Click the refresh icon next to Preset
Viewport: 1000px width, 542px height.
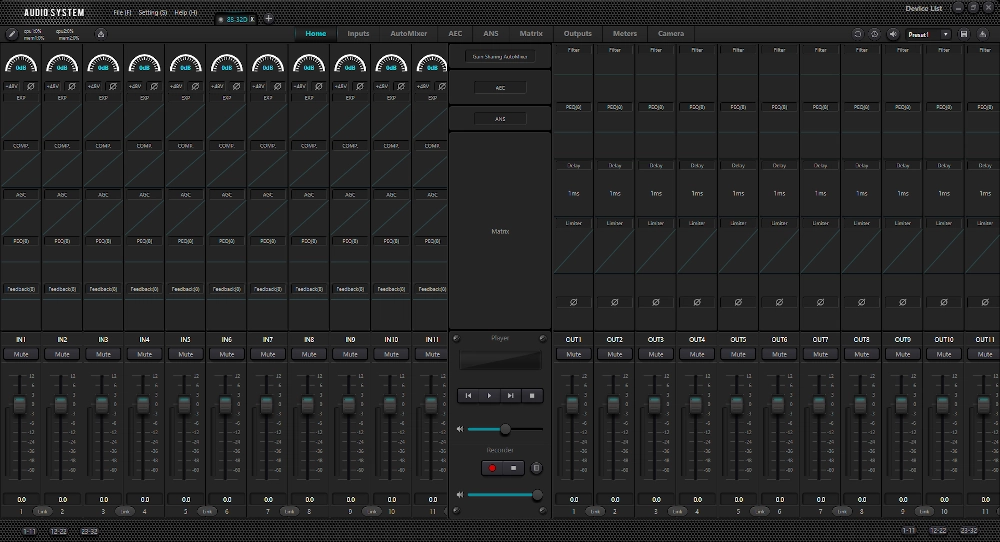point(858,34)
